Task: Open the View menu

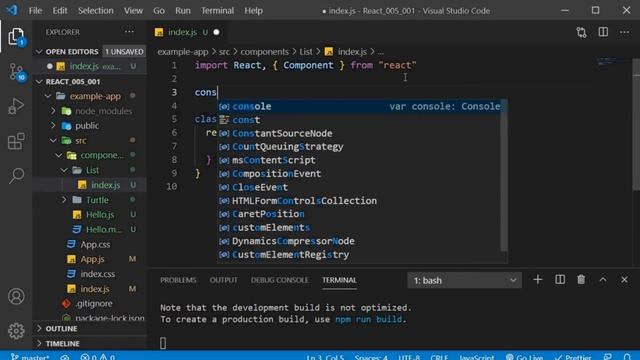Action: point(133,11)
